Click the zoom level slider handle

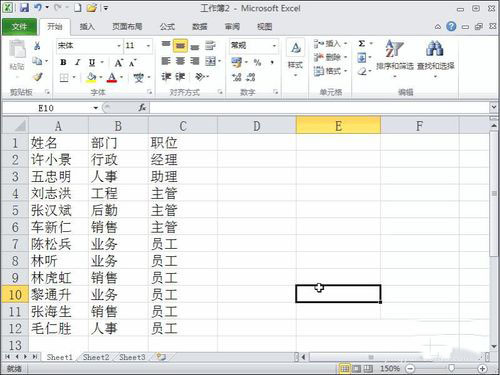point(451,368)
